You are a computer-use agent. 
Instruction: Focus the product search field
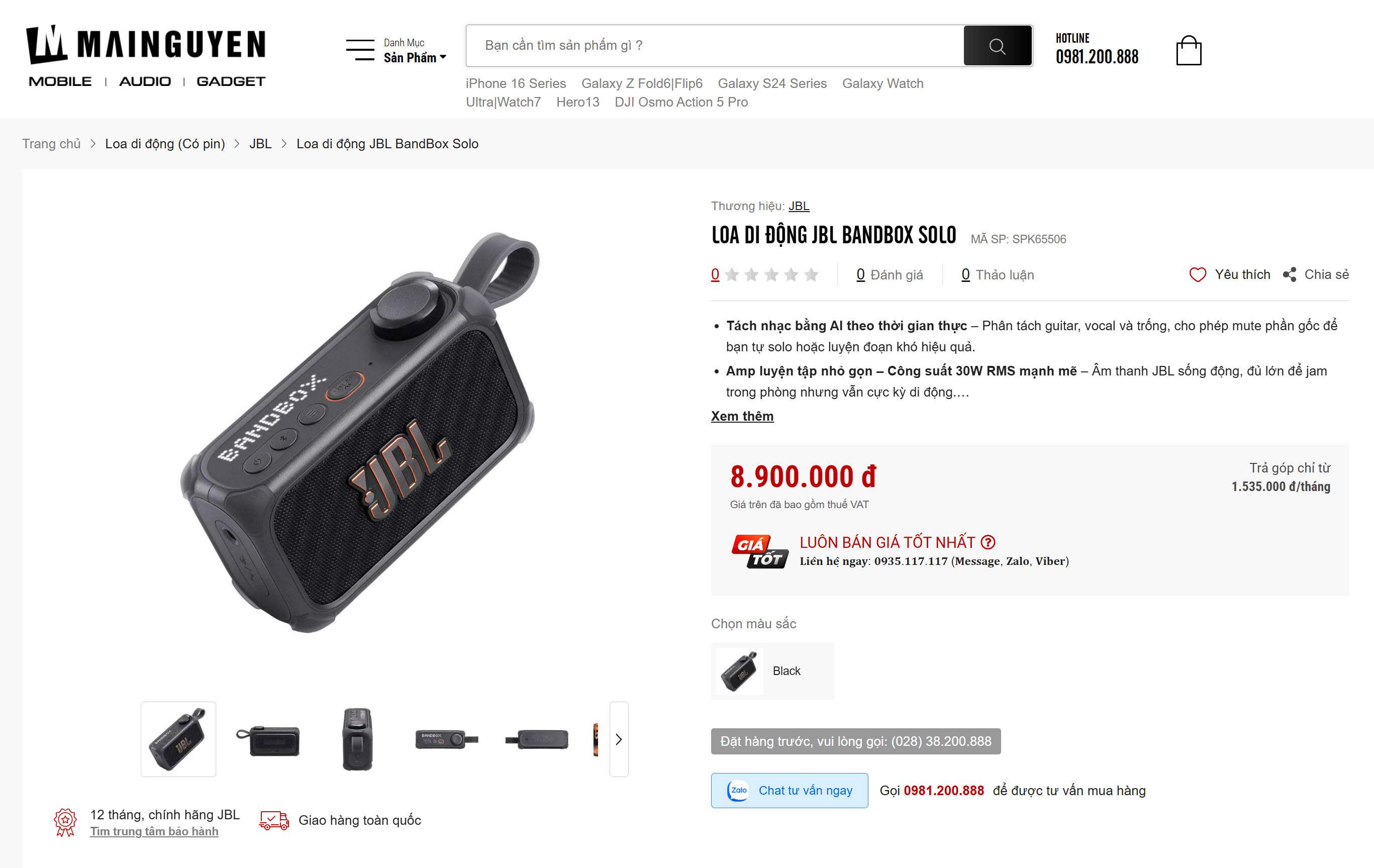[714, 46]
